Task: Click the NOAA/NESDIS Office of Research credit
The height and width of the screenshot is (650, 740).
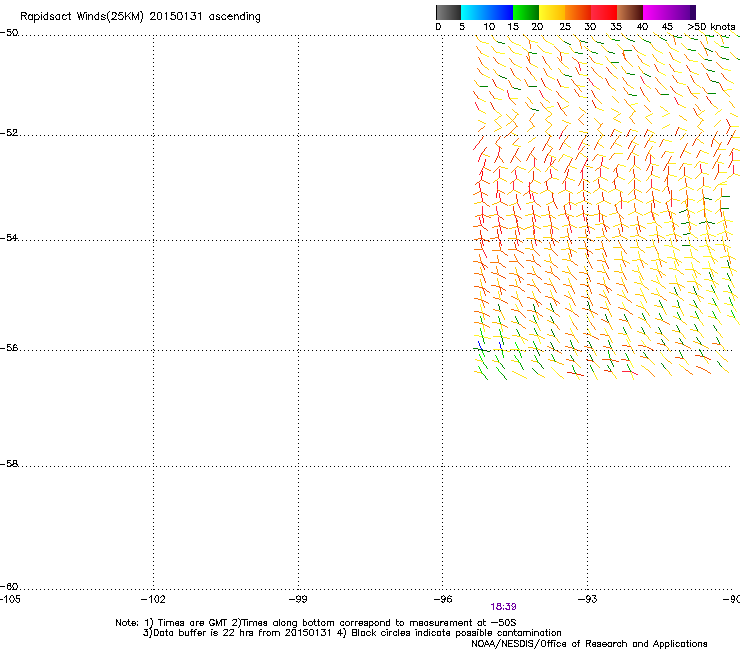Action: point(589,644)
